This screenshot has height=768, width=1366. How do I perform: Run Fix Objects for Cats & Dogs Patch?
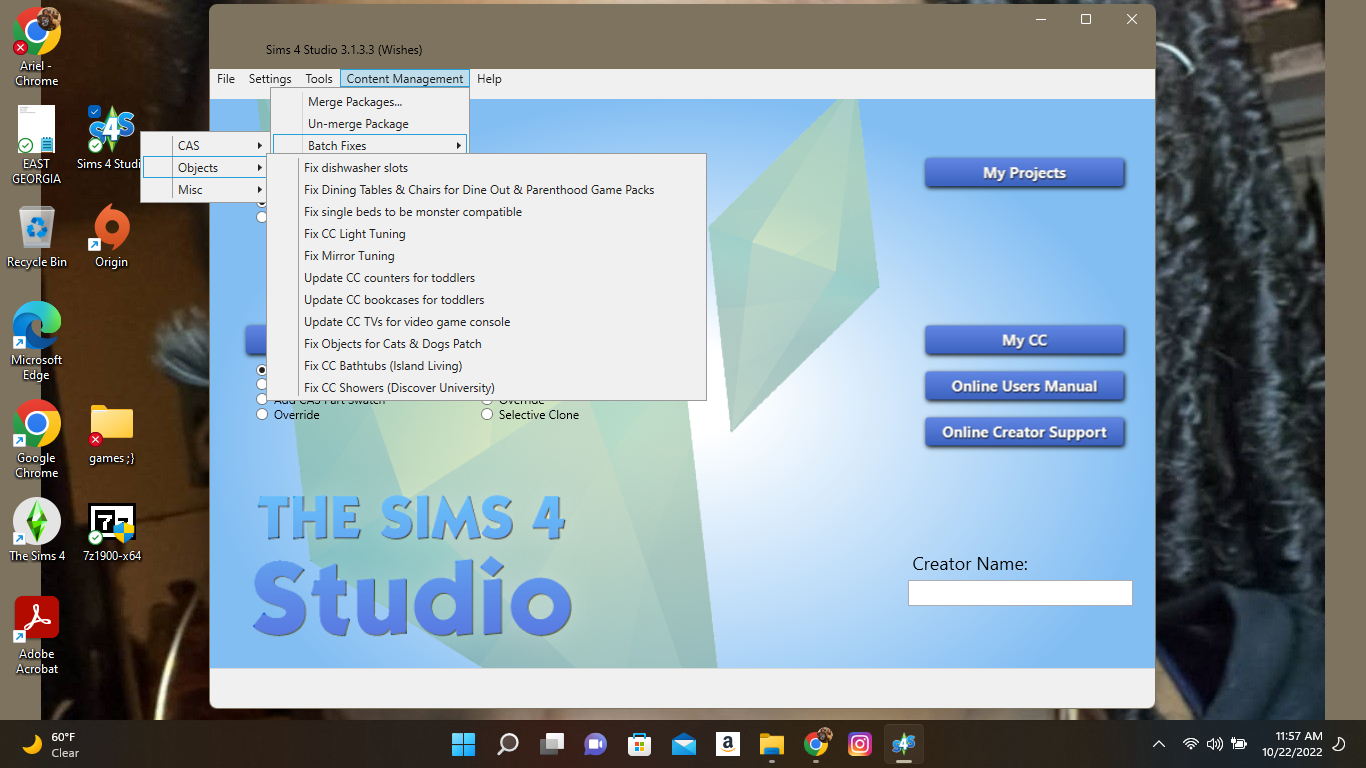click(487, 344)
